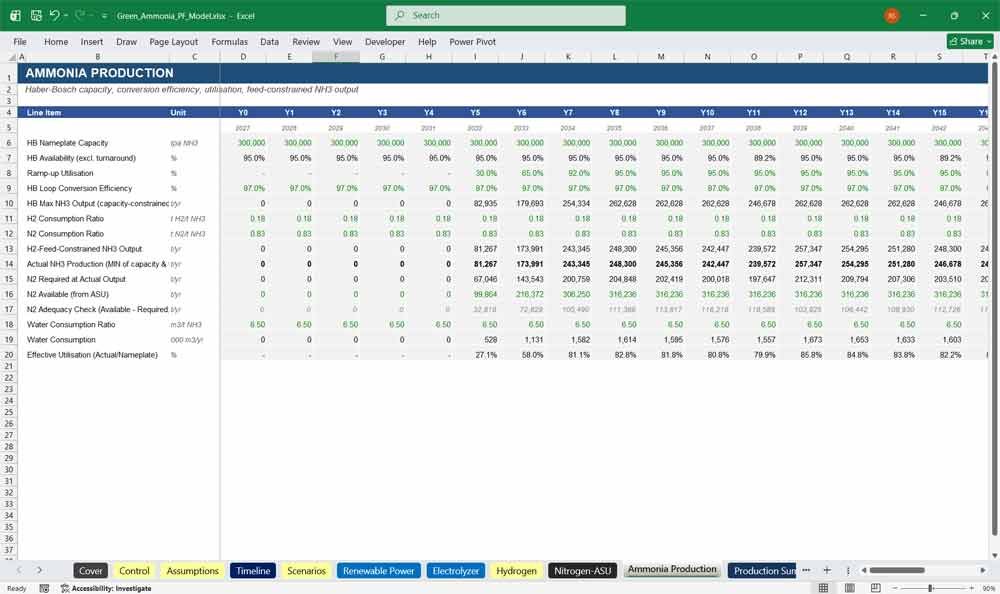Open the user account avatar
The image size is (1000, 594).
(892, 16)
